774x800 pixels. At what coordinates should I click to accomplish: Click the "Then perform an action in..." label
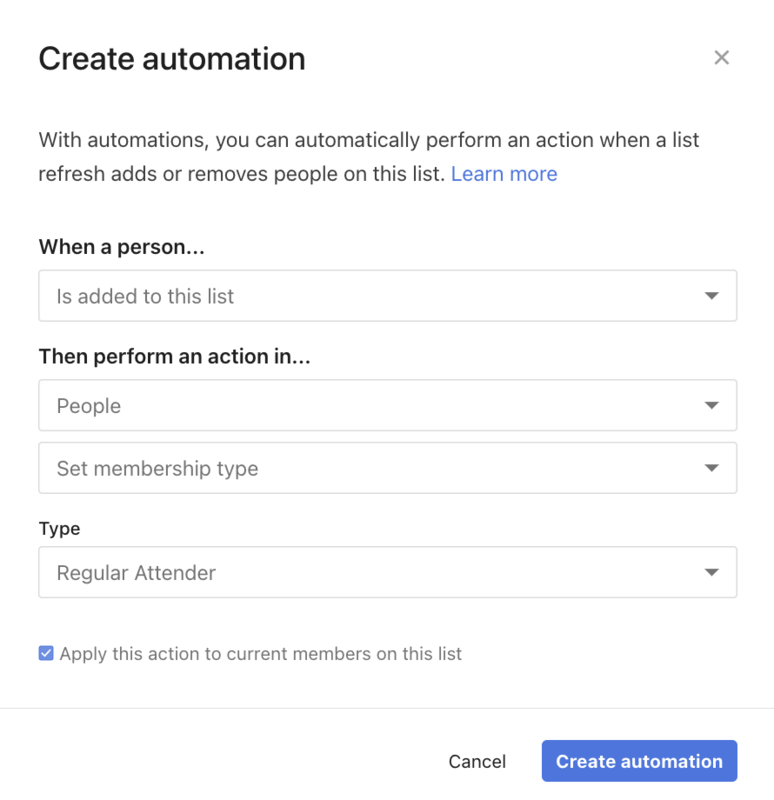tap(174, 357)
